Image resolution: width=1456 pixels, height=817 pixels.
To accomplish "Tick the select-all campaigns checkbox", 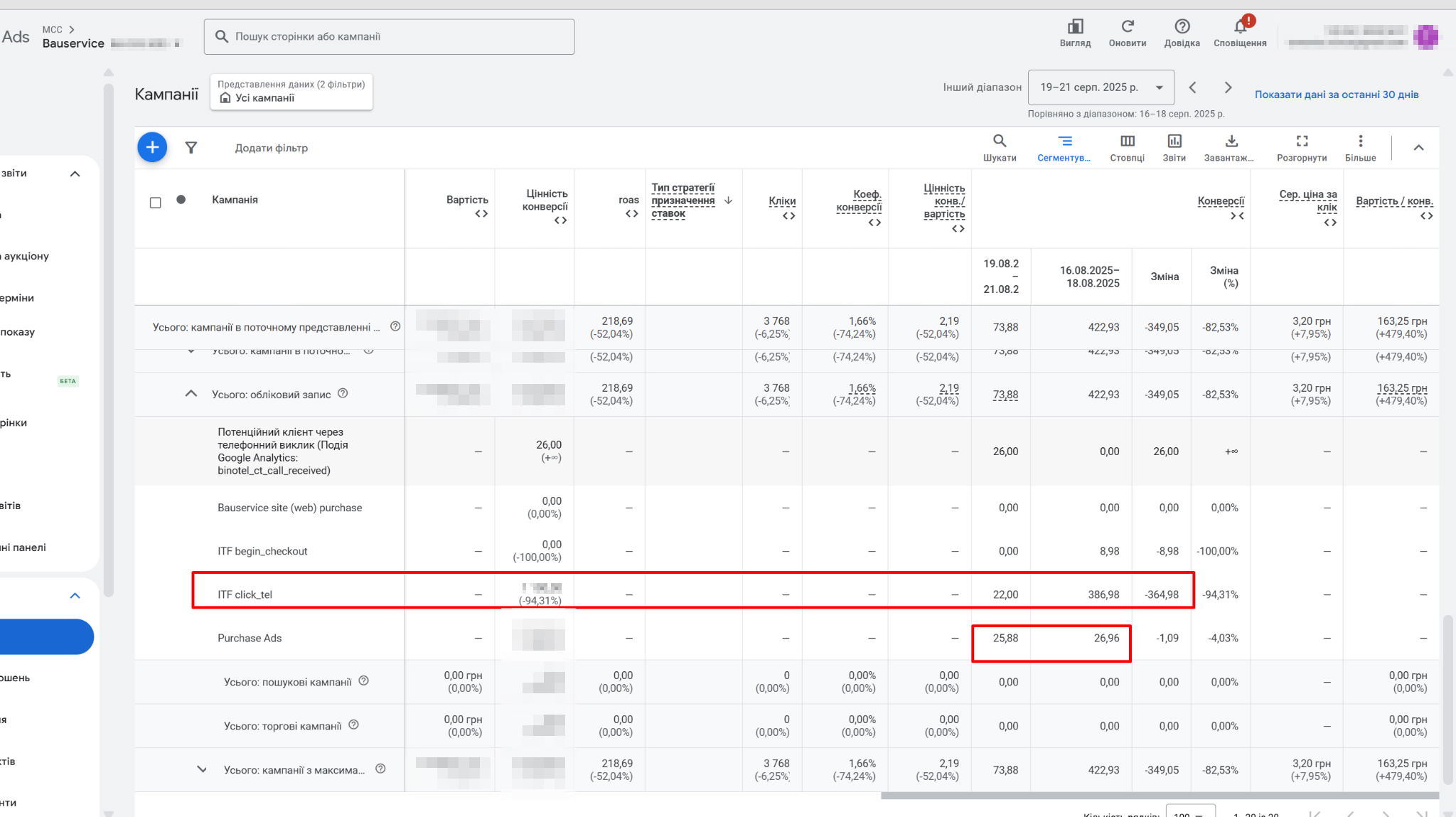I will pos(156,203).
